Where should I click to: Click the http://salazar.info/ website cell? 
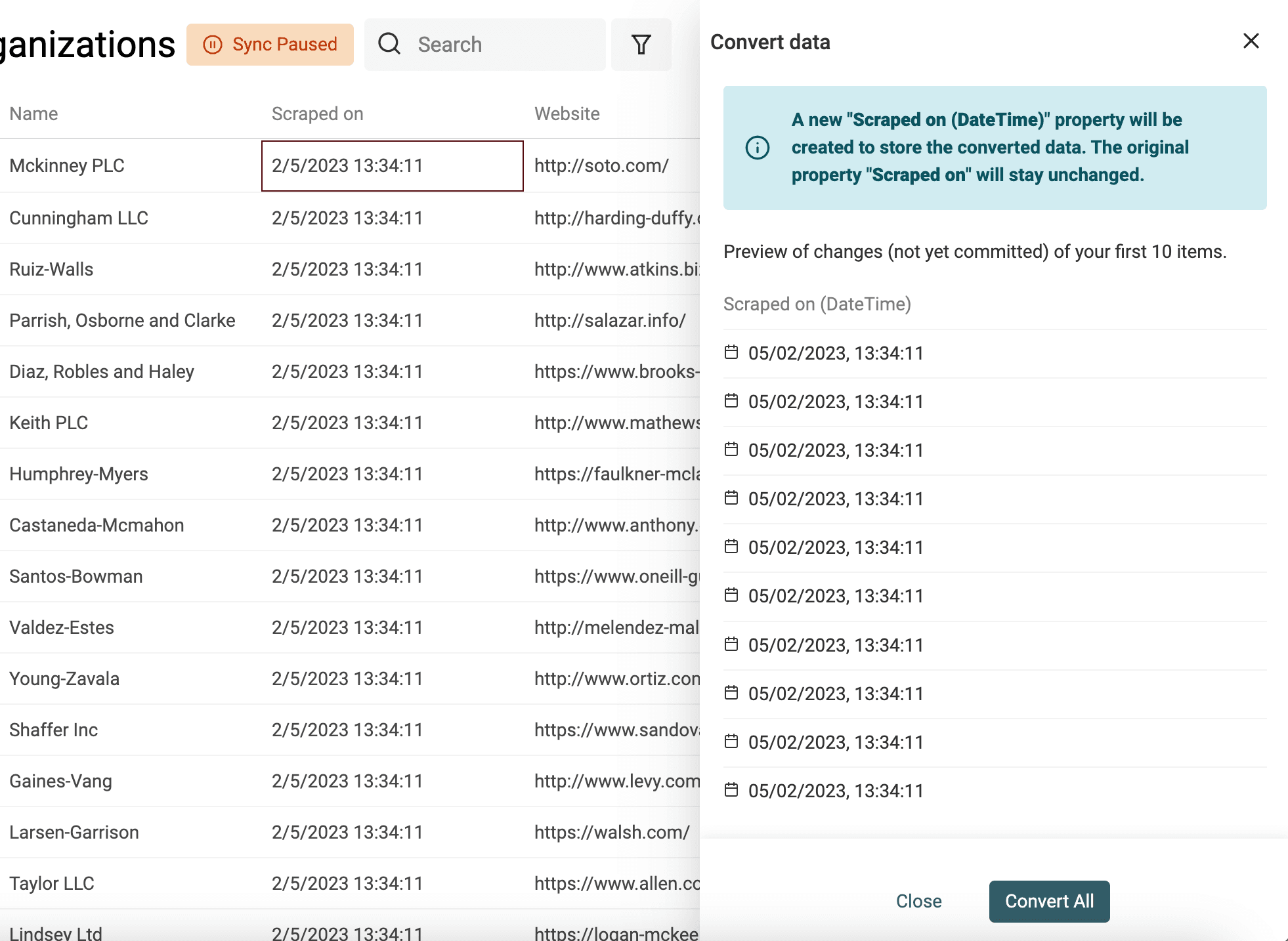610,321
